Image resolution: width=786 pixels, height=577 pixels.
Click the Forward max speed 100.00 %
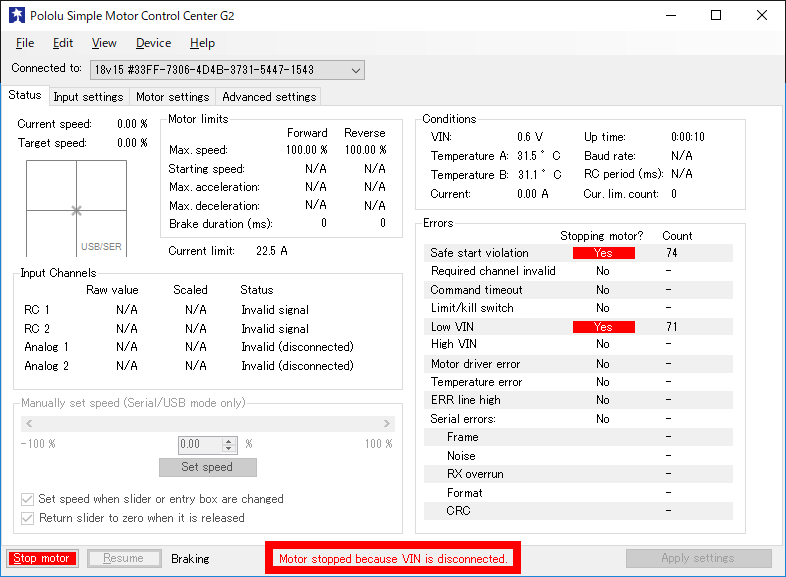tap(306, 150)
